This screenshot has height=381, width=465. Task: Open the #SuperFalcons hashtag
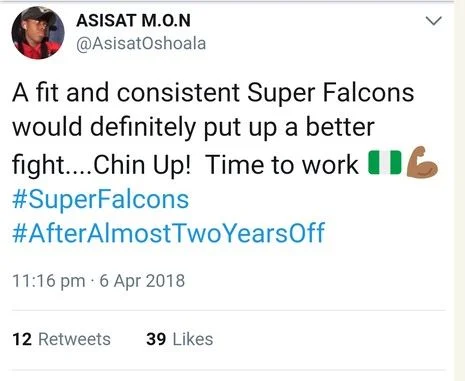pyautogui.click(x=101, y=200)
